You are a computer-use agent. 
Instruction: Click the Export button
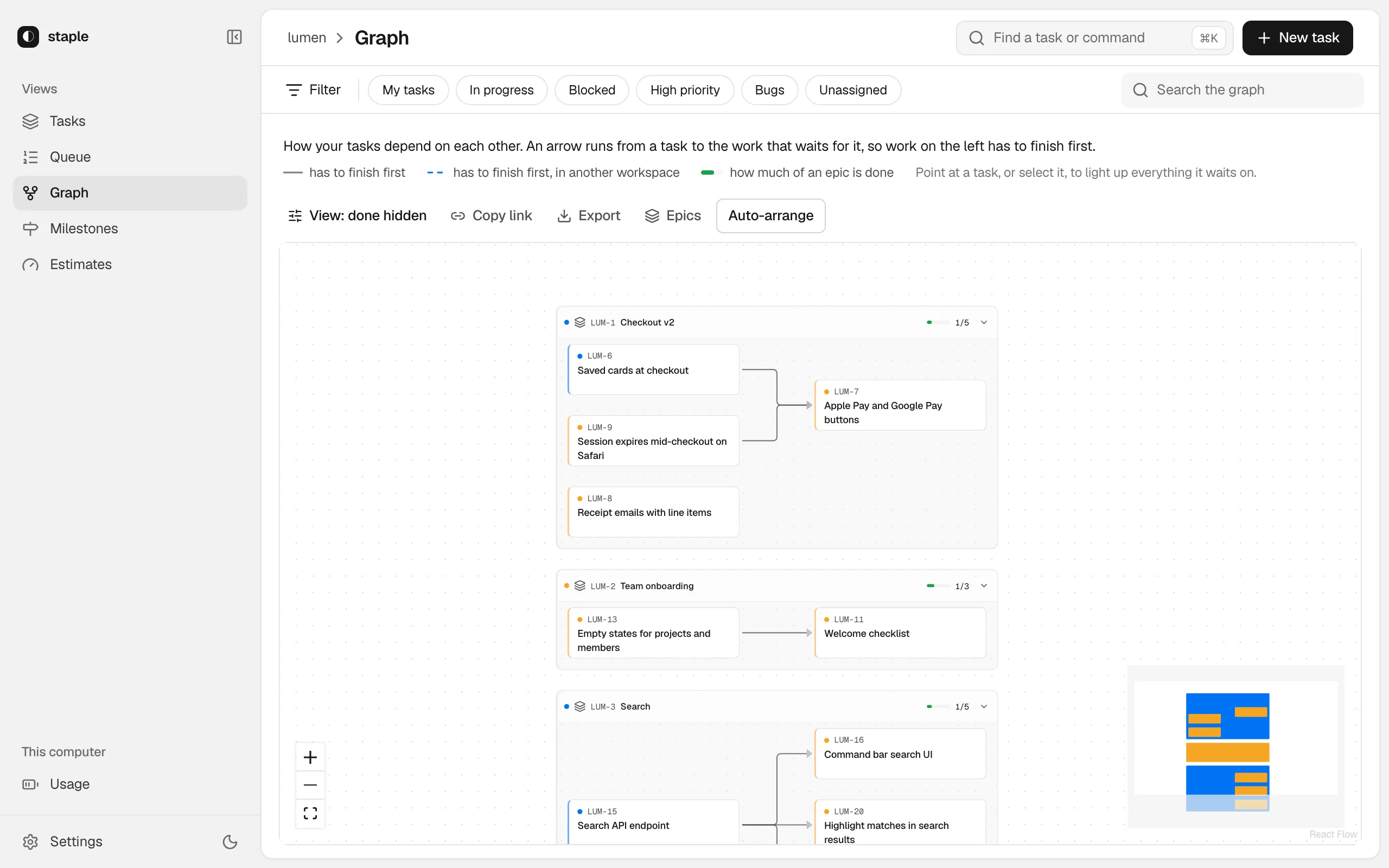[x=589, y=216]
